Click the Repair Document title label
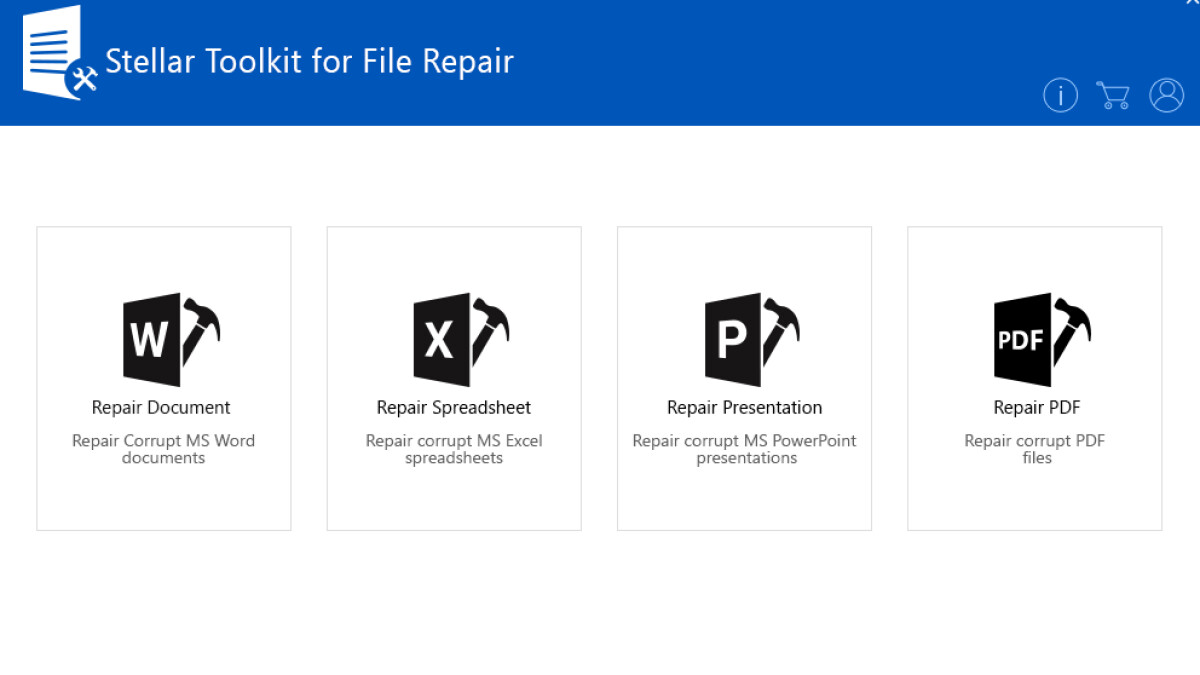Image resolution: width=1200 pixels, height=675 pixels. (163, 407)
